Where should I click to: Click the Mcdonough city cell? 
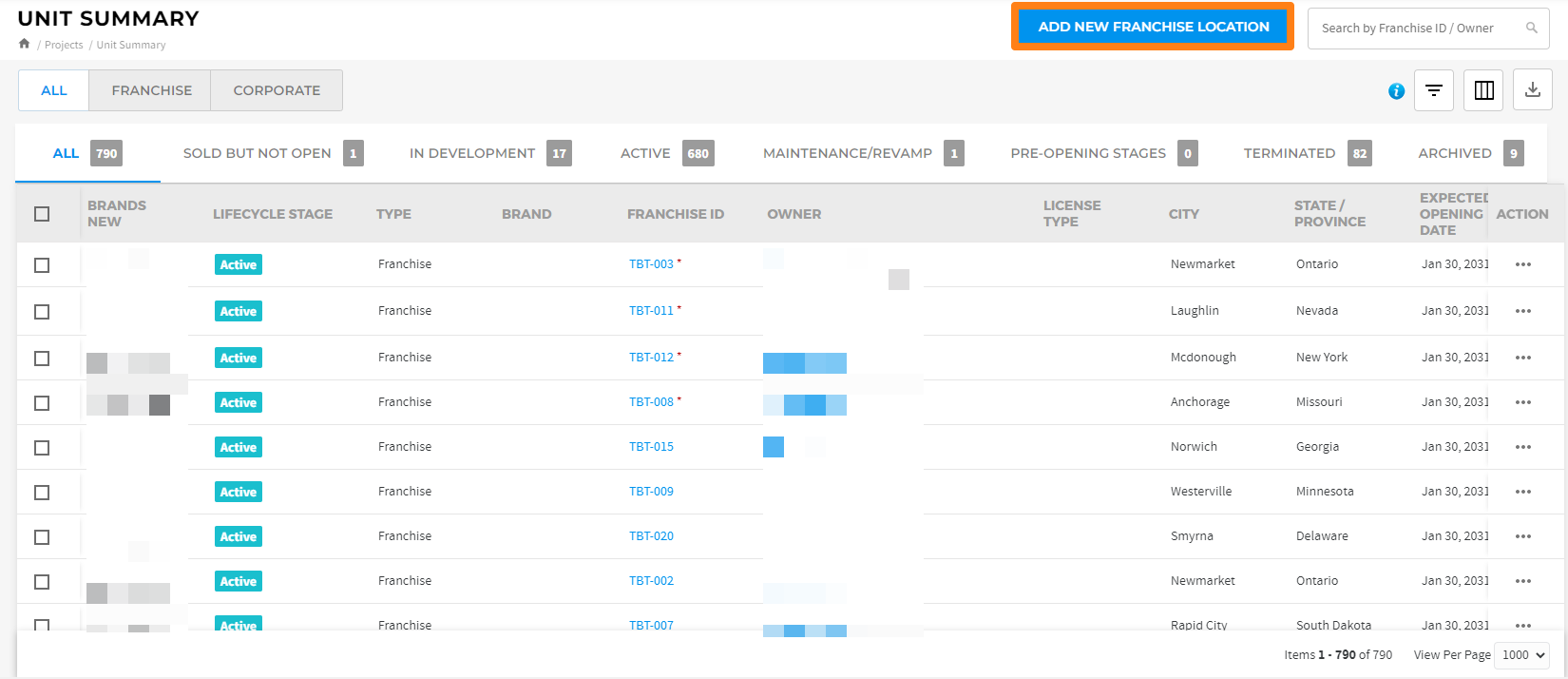(x=1203, y=358)
